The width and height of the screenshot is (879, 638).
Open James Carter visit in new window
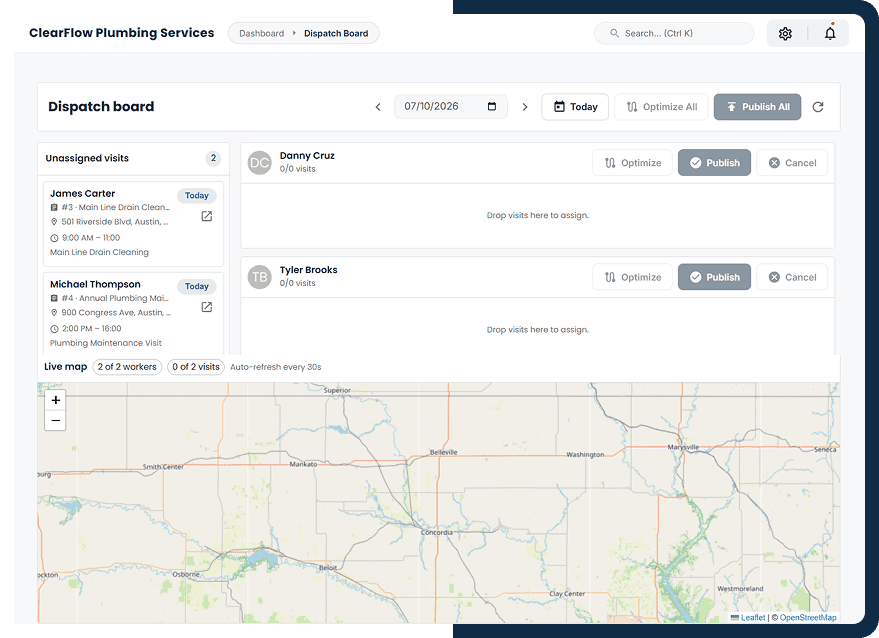click(207, 216)
